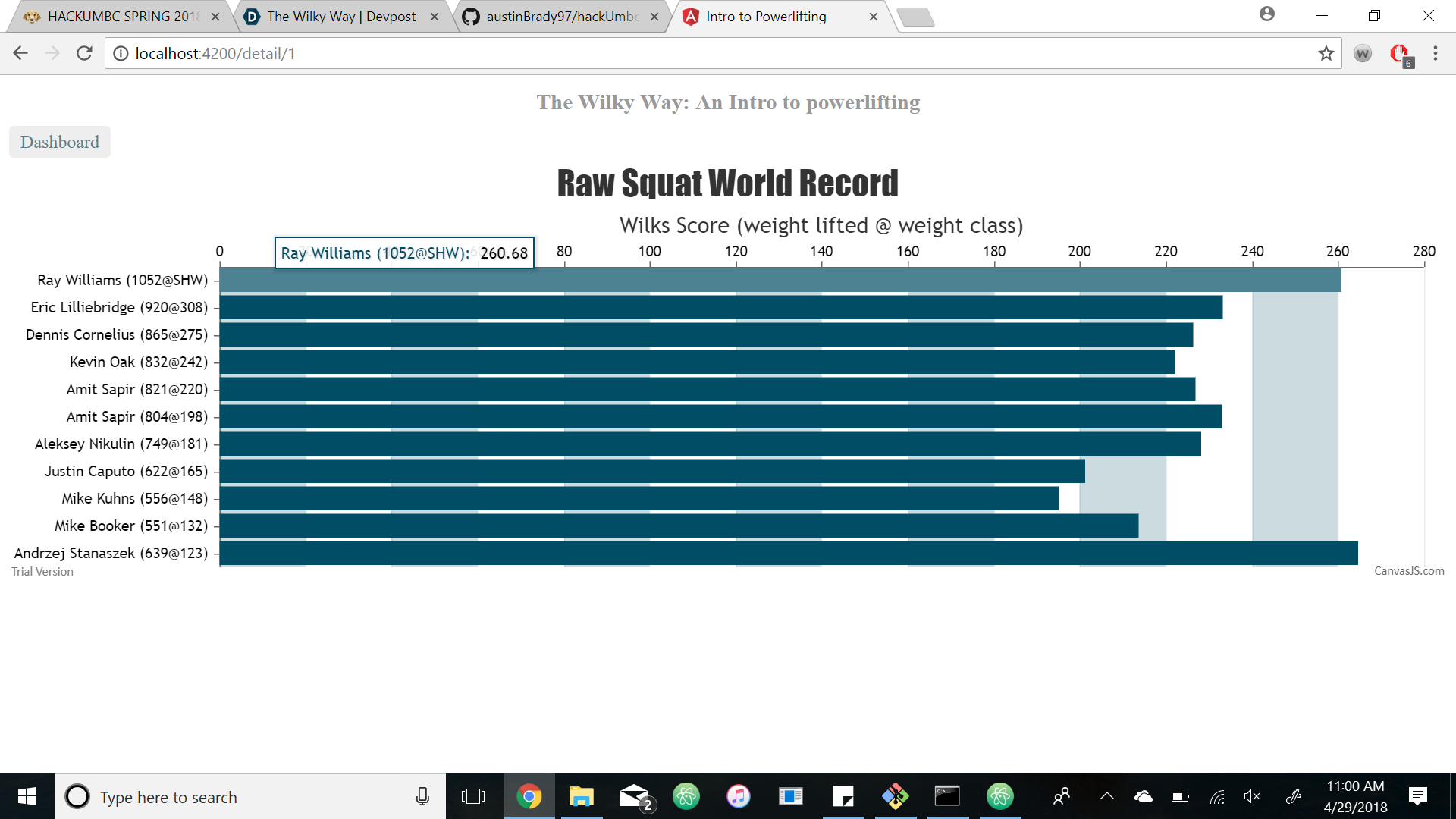1456x819 pixels.
Task: Switch to austinBrady97/hackUmbc GitHub tab
Action: [561, 17]
